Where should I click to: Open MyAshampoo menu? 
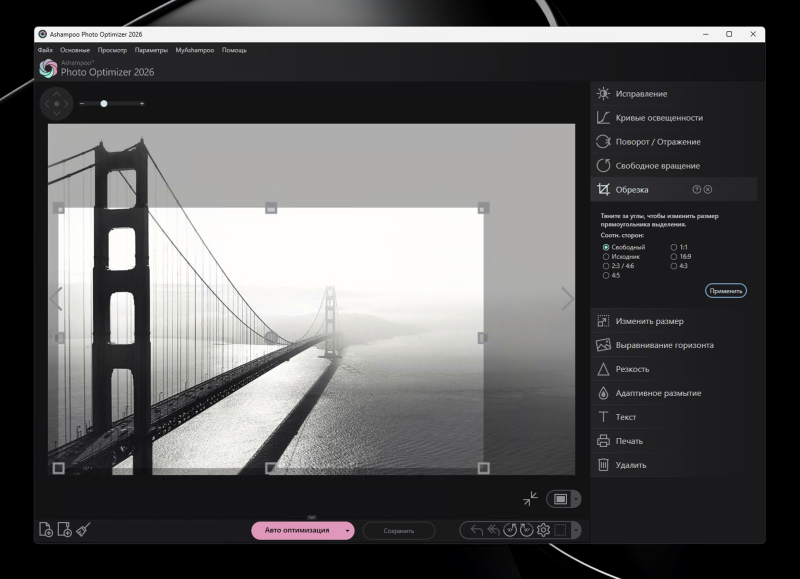coord(195,50)
